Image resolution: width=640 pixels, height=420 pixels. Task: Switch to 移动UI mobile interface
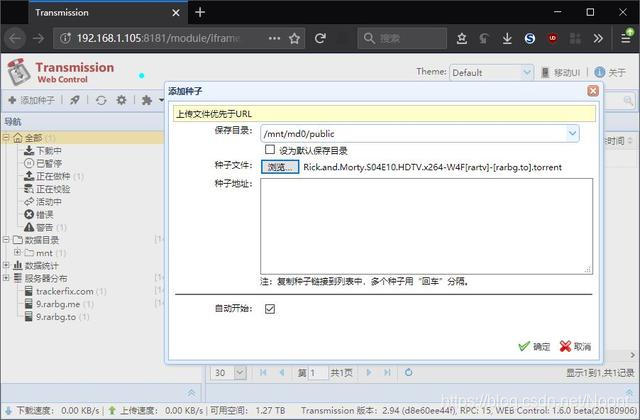(x=561, y=73)
